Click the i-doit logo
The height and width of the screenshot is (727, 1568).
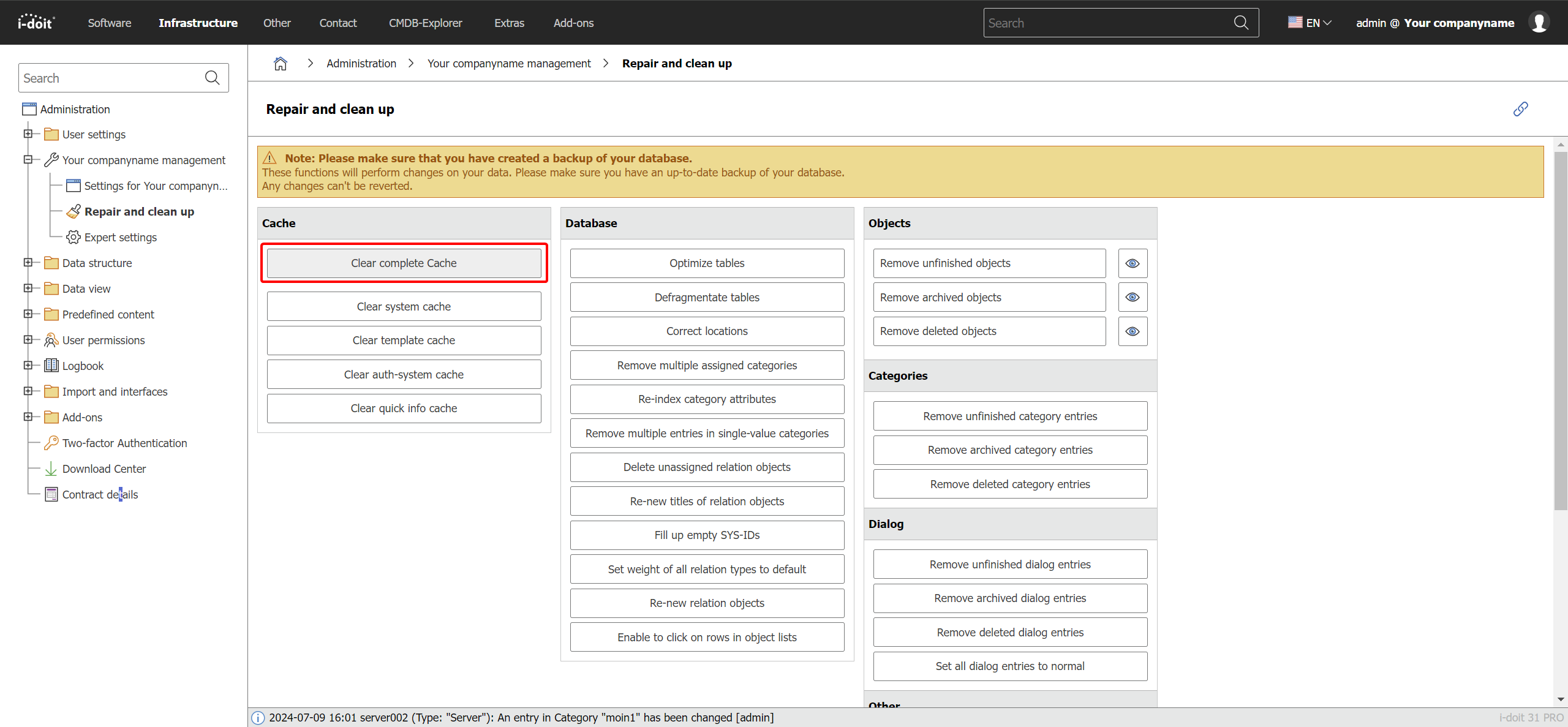tap(36, 23)
